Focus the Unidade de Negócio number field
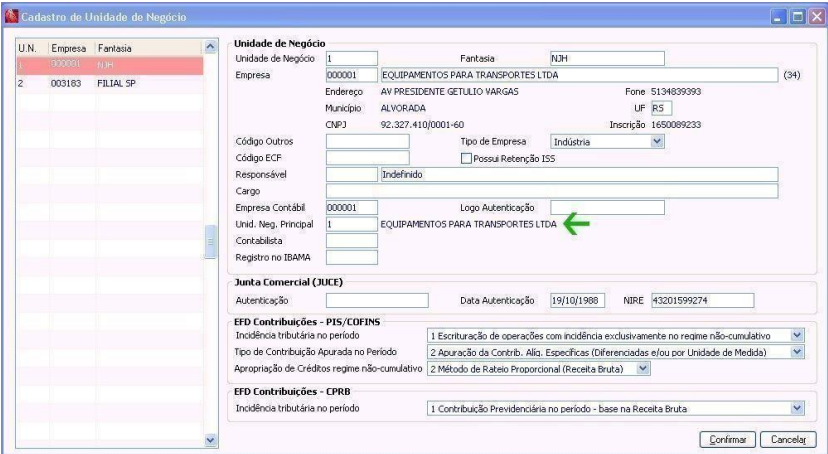Image resolution: width=828 pixels, height=454 pixels. tap(352, 59)
